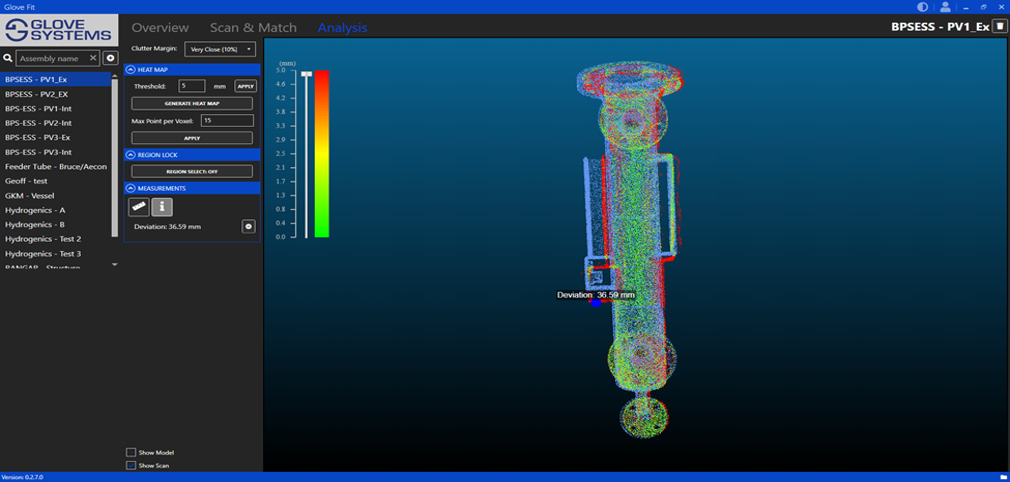Select BPSESS - PV2_EX assembly
This screenshot has width=1010, height=482.
[x=55, y=94]
